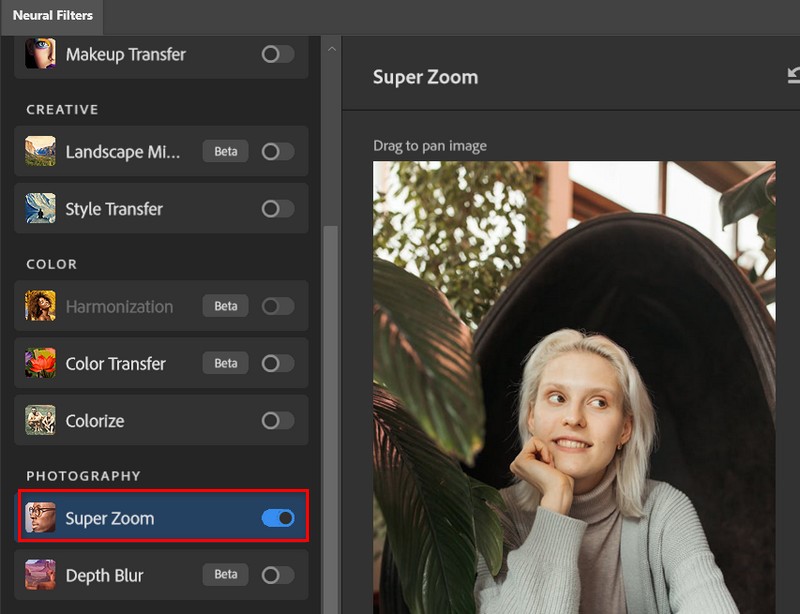Click the Beta badge beside Landscape Mixer
The height and width of the screenshot is (614, 800).
[x=226, y=151]
